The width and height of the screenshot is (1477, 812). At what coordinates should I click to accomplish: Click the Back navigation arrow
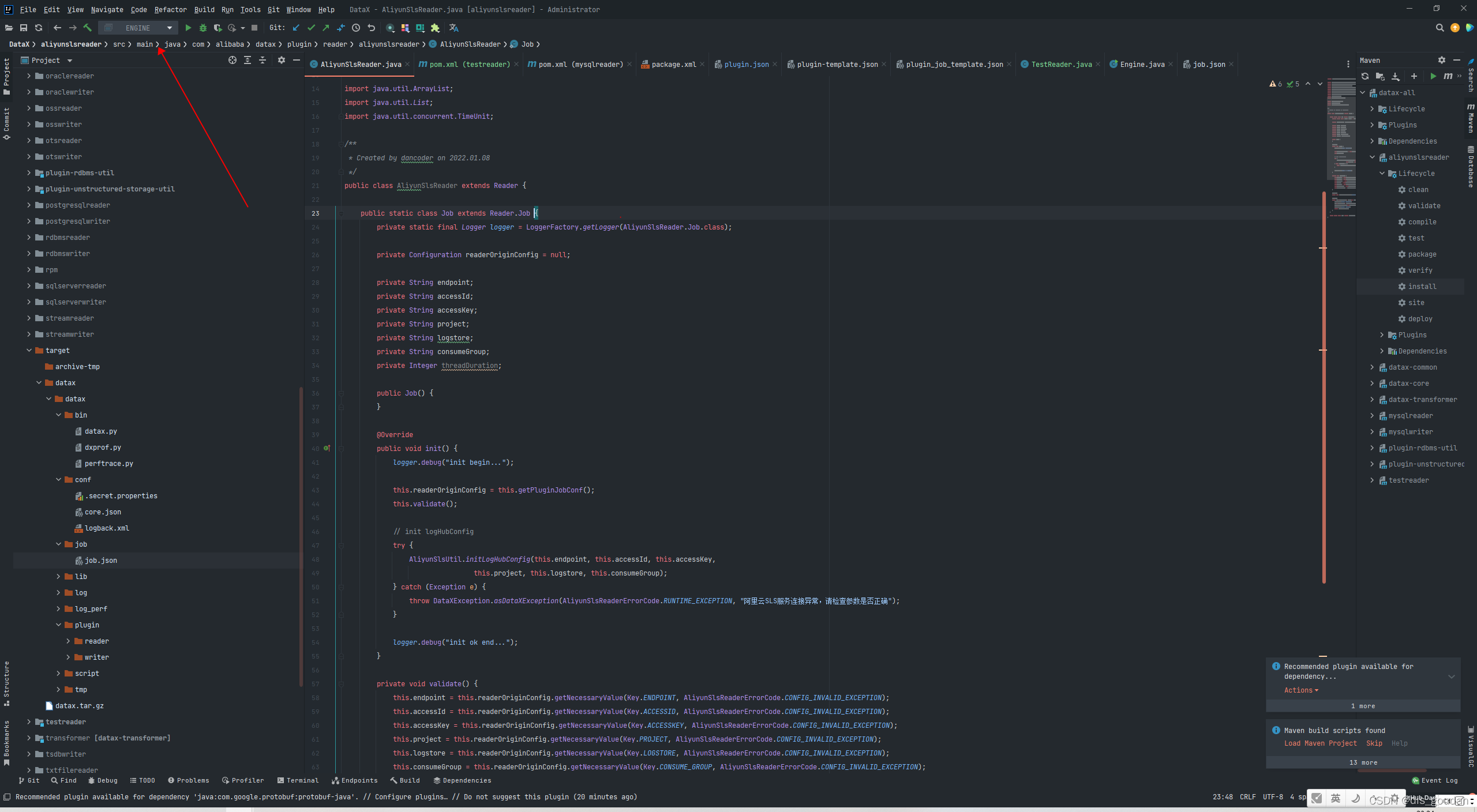pyautogui.click(x=57, y=28)
